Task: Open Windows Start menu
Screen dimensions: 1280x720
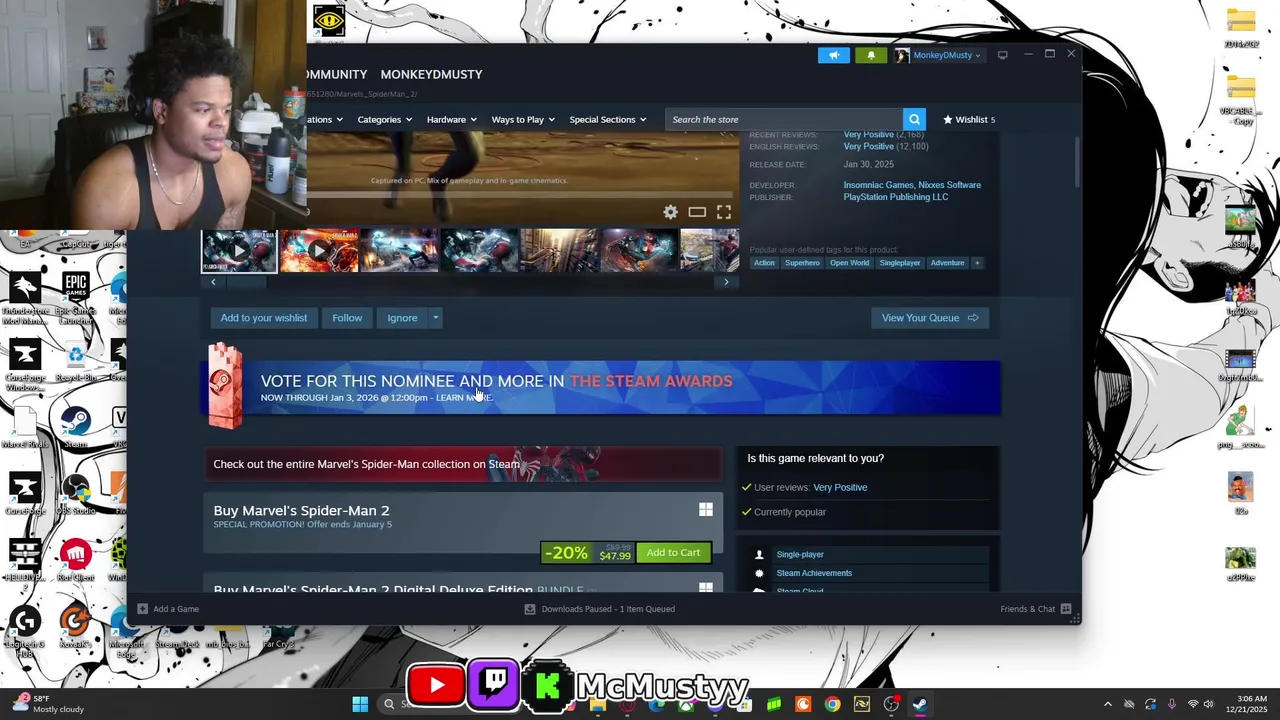Action: [360, 704]
